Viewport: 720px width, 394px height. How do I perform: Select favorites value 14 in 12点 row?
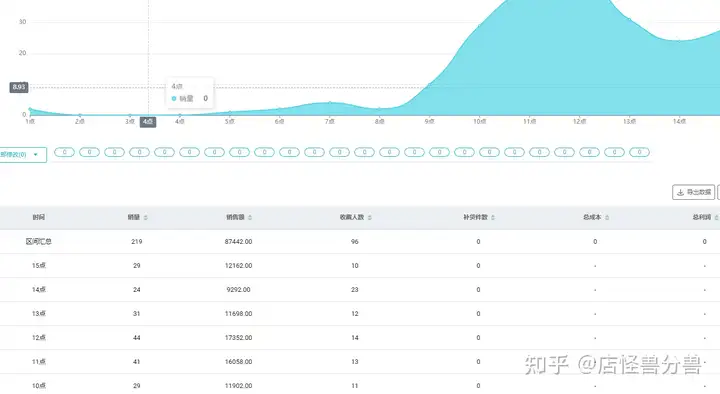pyautogui.click(x=354, y=338)
